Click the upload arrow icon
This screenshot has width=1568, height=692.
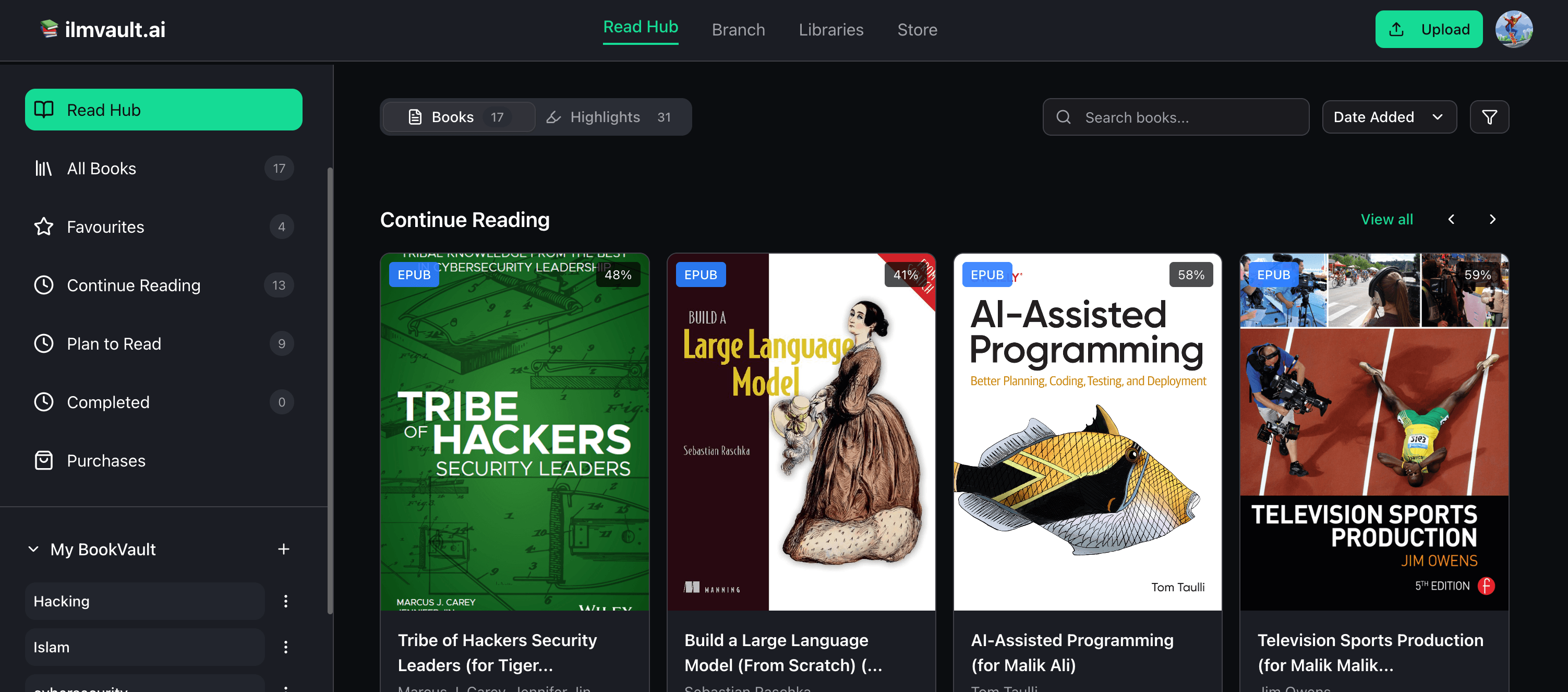tap(1396, 29)
